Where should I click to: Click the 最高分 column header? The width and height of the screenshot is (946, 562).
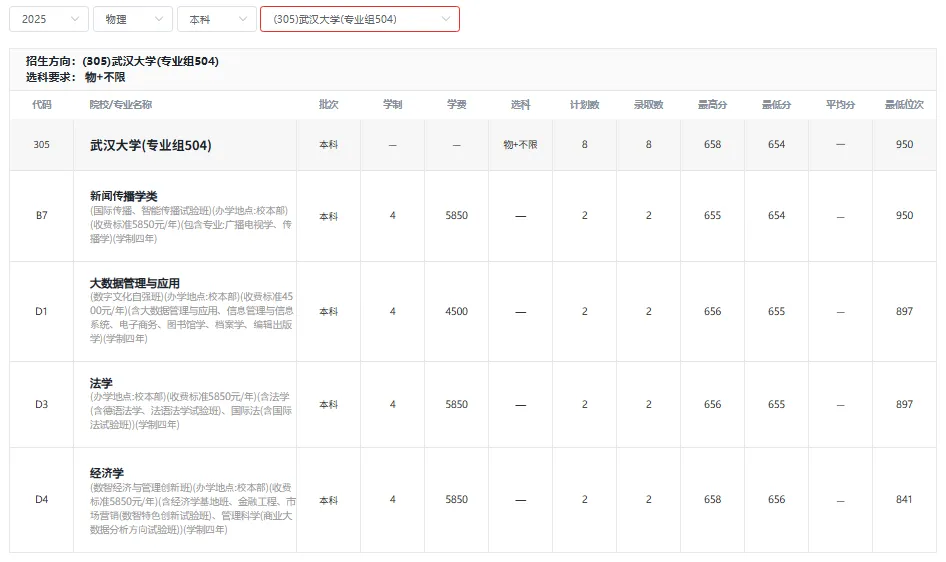pos(712,104)
